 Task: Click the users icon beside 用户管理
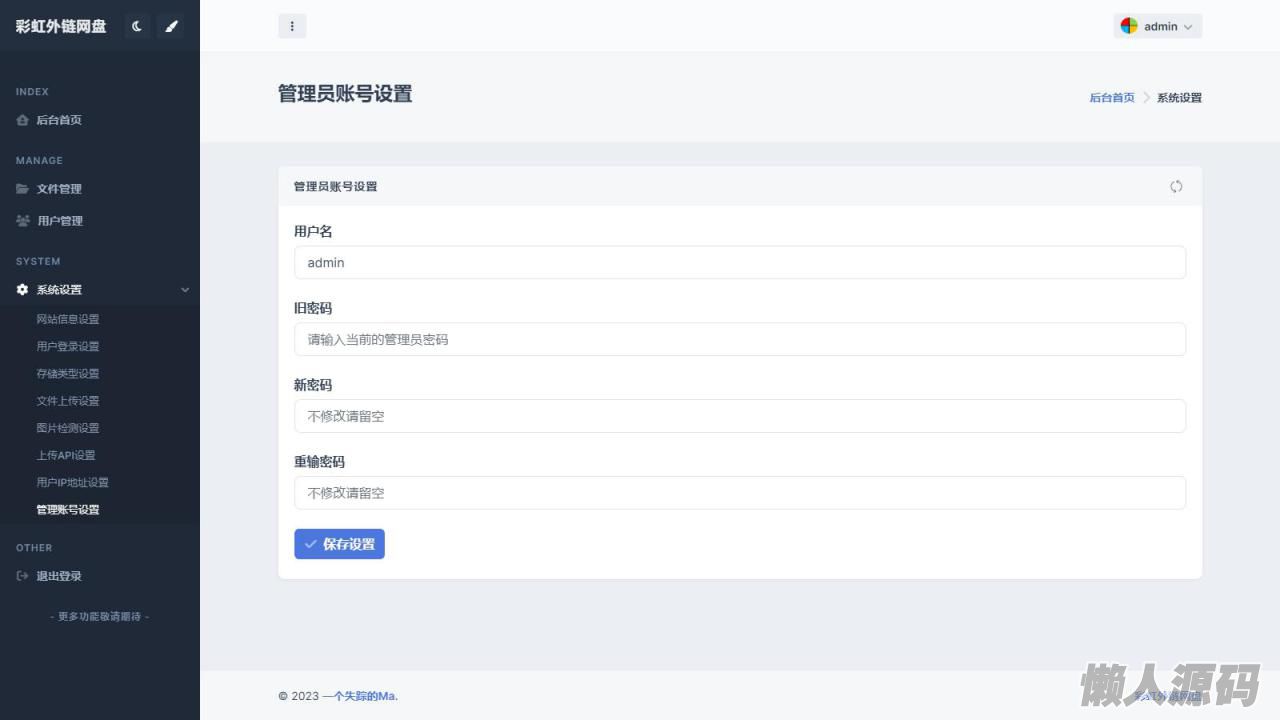click(x=23, y=221)
